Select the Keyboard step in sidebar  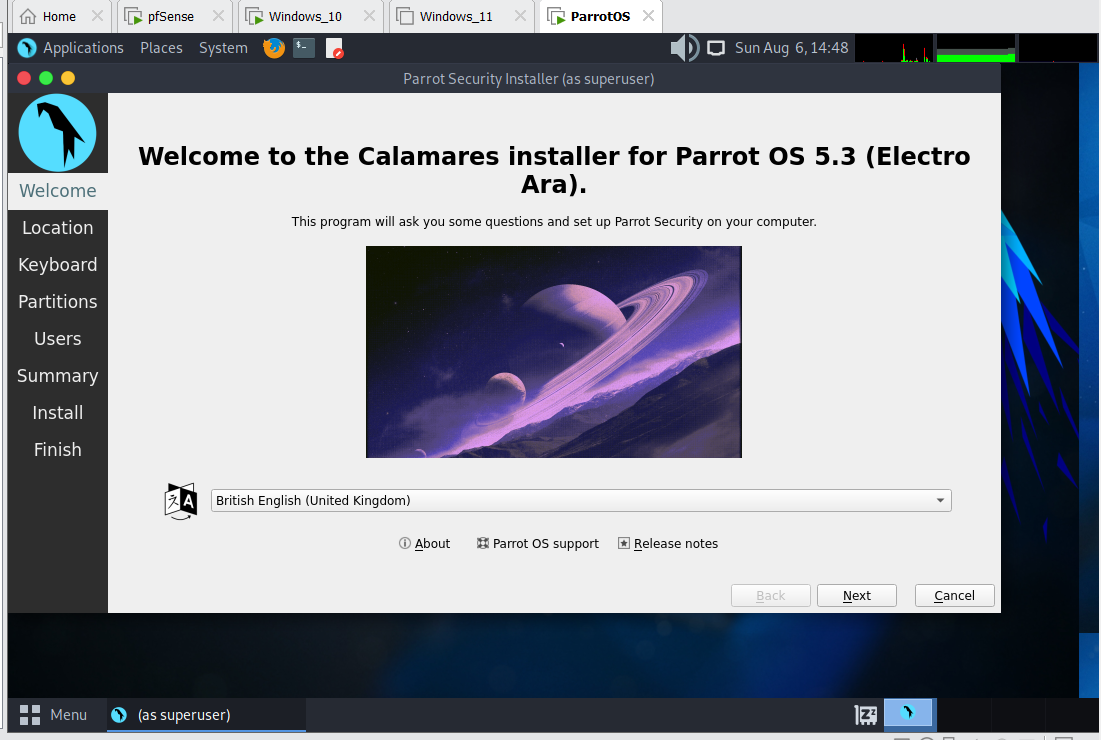(x=58, y=265)
